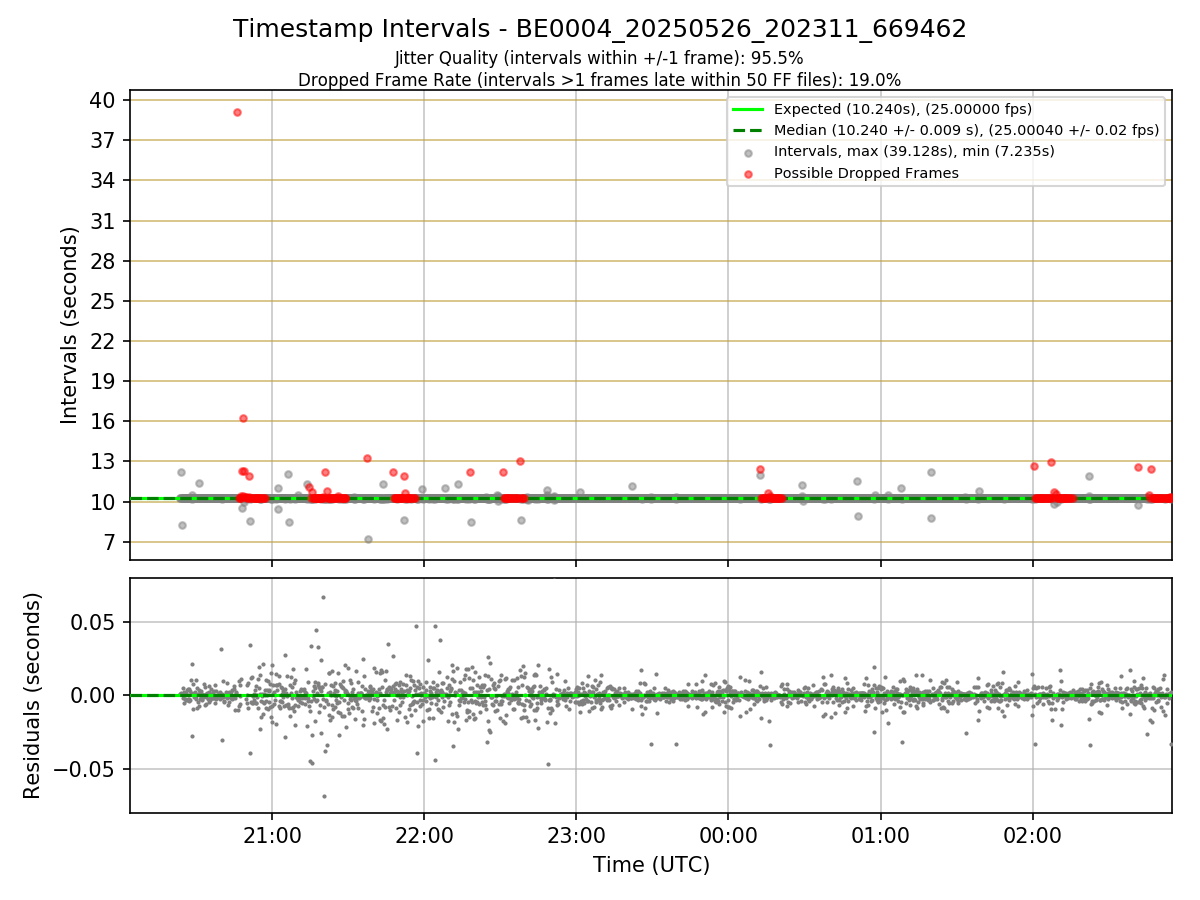Select the 'Dropped Frame Rate' 19.0% subtitle line
This screenshot has height=900, width=1200.
(x=600, y=79)
